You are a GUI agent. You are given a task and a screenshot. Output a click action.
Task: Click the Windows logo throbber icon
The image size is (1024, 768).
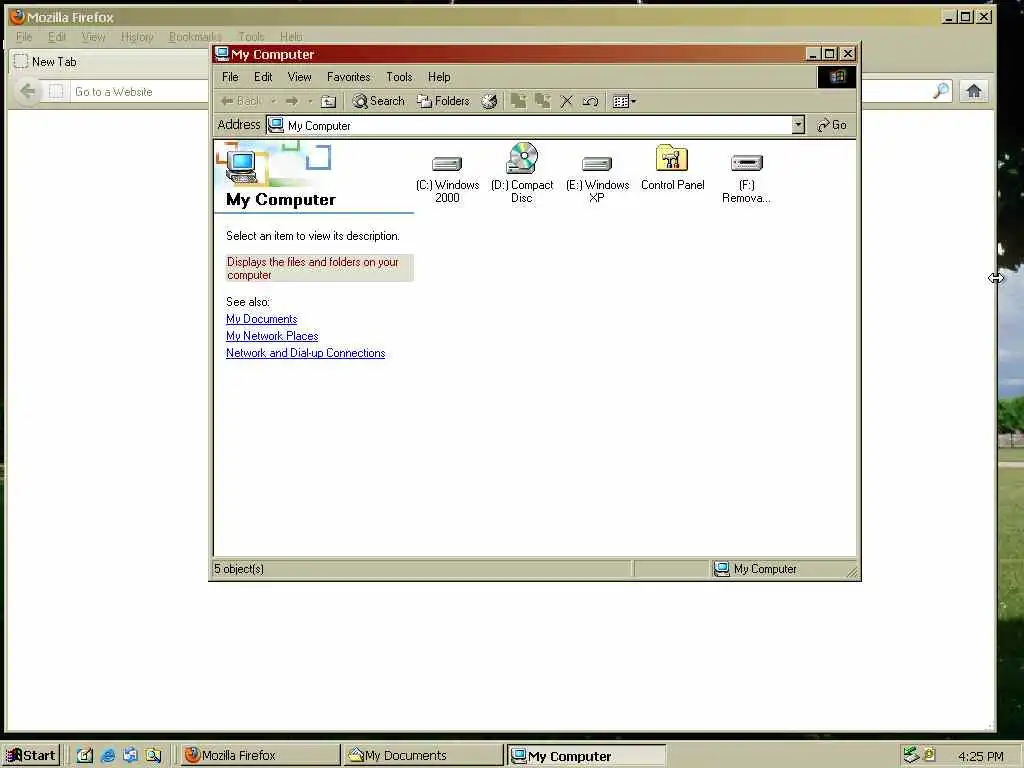[837, 77]
